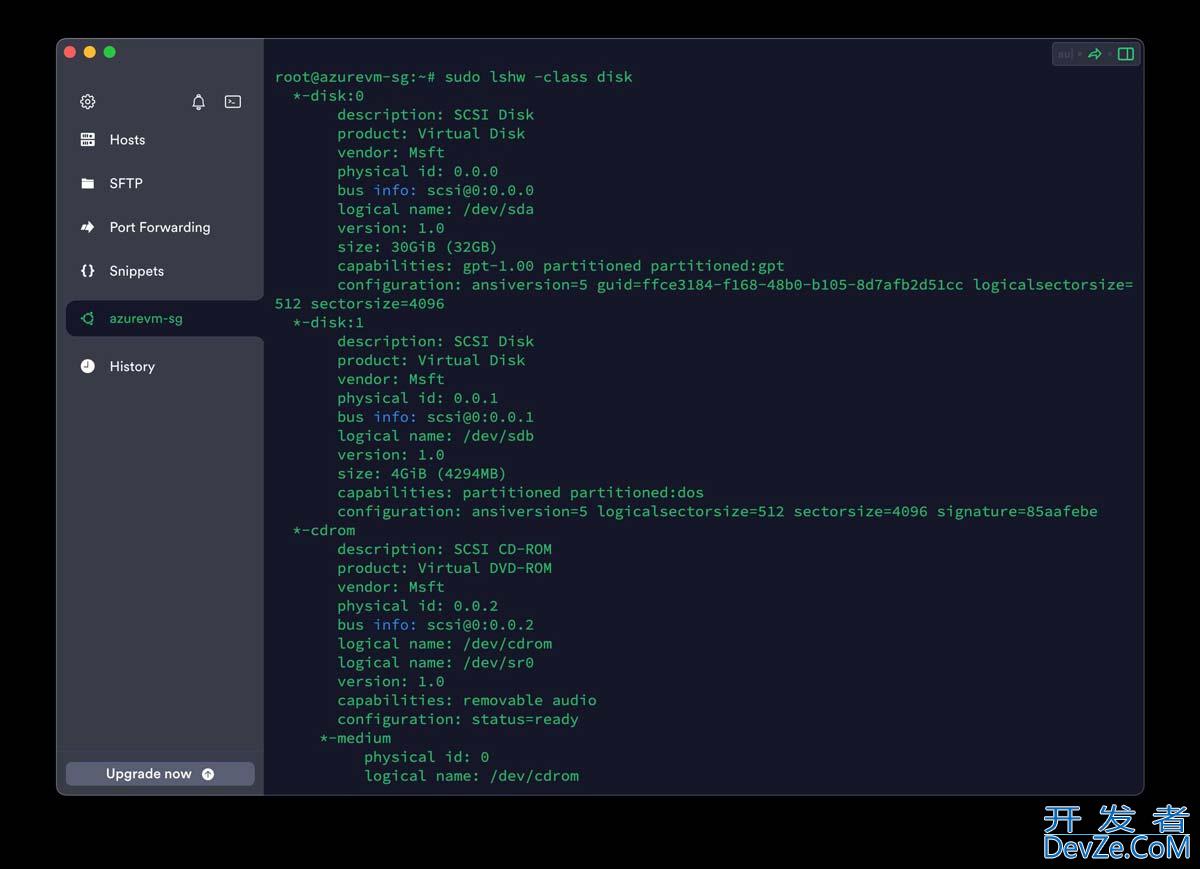Open a new local terminal via terminal icon
The width and height of the screenshot is (1200, 869).
pyautogui.click(x=233, y=102)
